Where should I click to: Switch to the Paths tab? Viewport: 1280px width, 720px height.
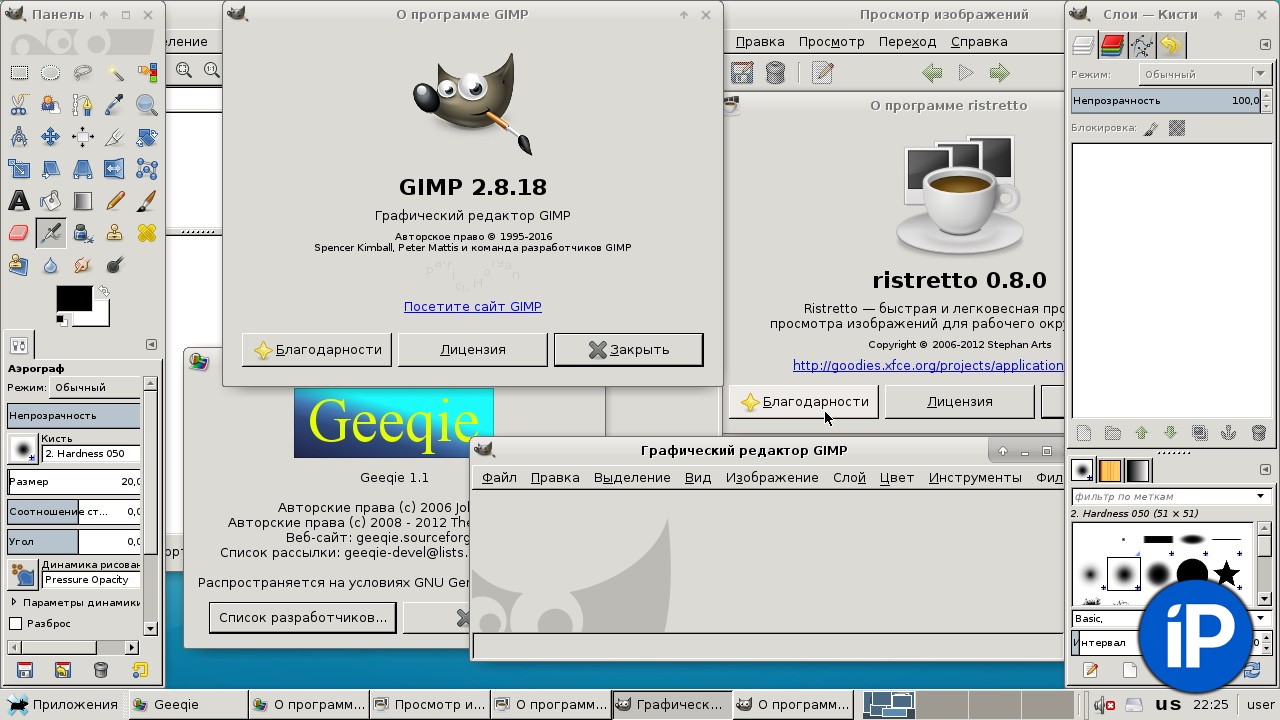(1141, 45)
